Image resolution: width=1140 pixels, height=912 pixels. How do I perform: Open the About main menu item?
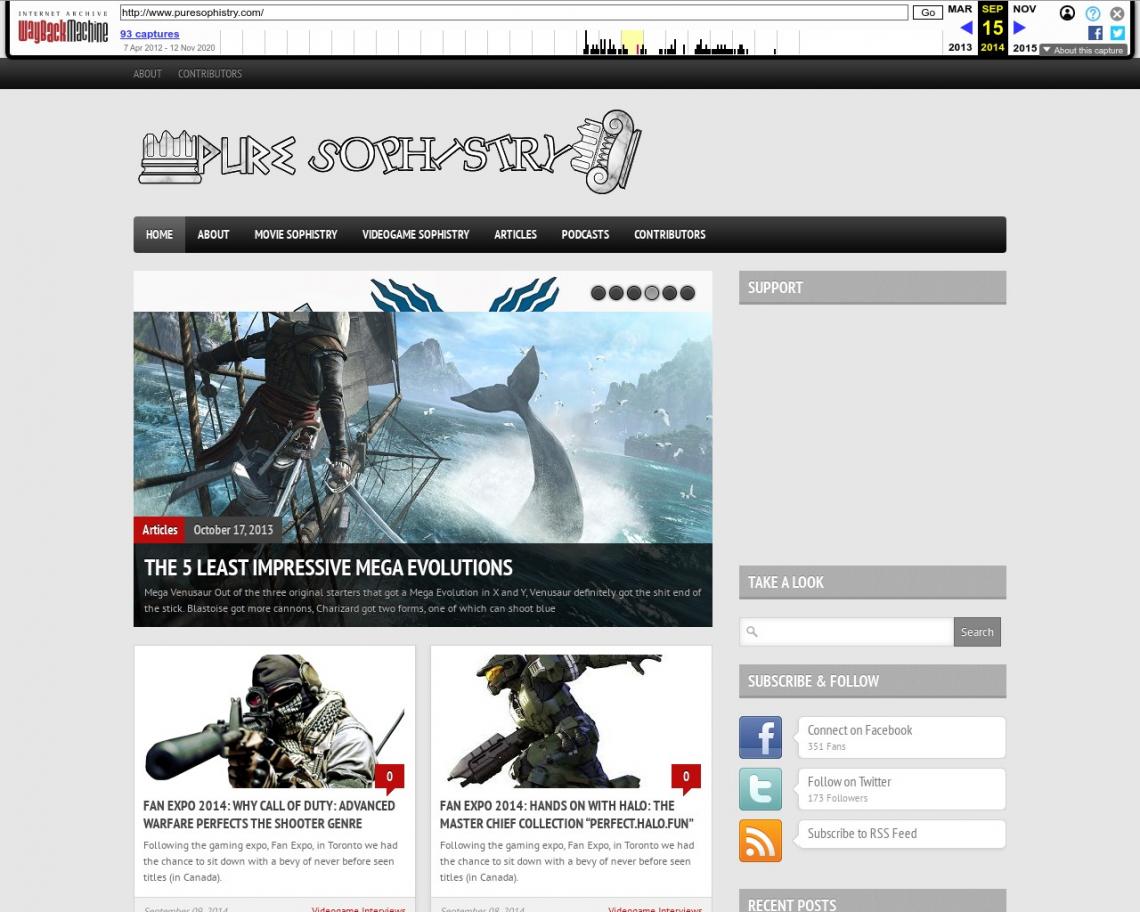pos(213,235)
